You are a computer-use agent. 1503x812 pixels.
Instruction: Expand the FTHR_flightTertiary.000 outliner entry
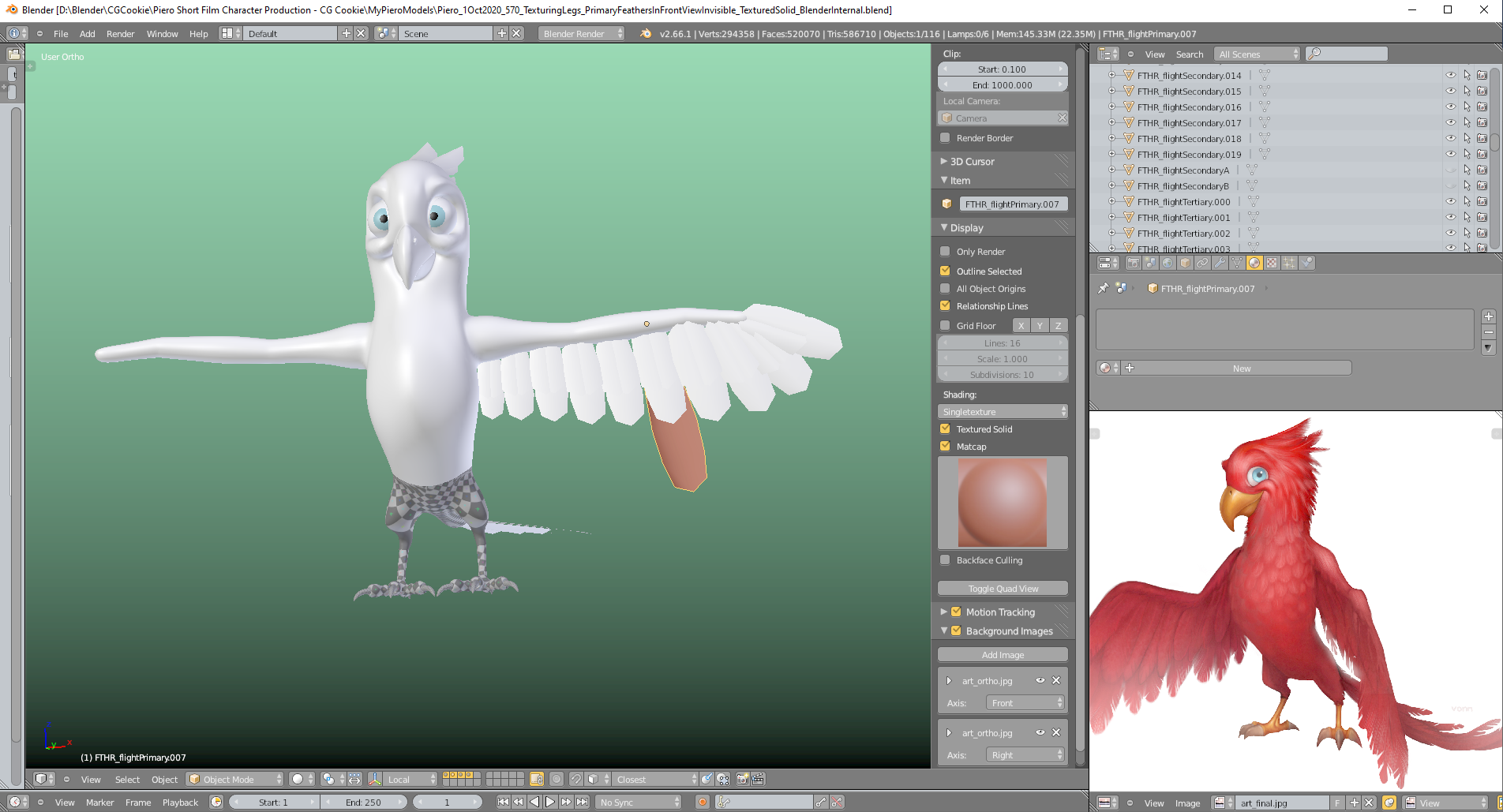1111,201
